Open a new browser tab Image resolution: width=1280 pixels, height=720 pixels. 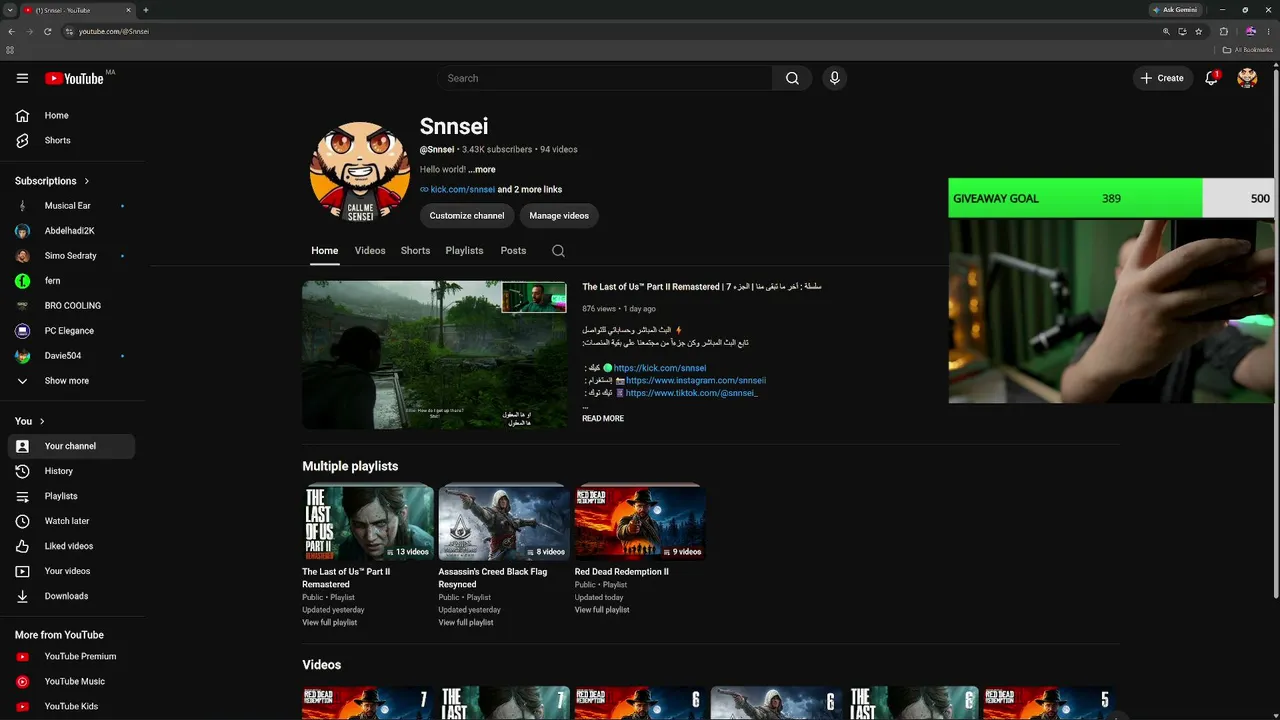(146, 10)
